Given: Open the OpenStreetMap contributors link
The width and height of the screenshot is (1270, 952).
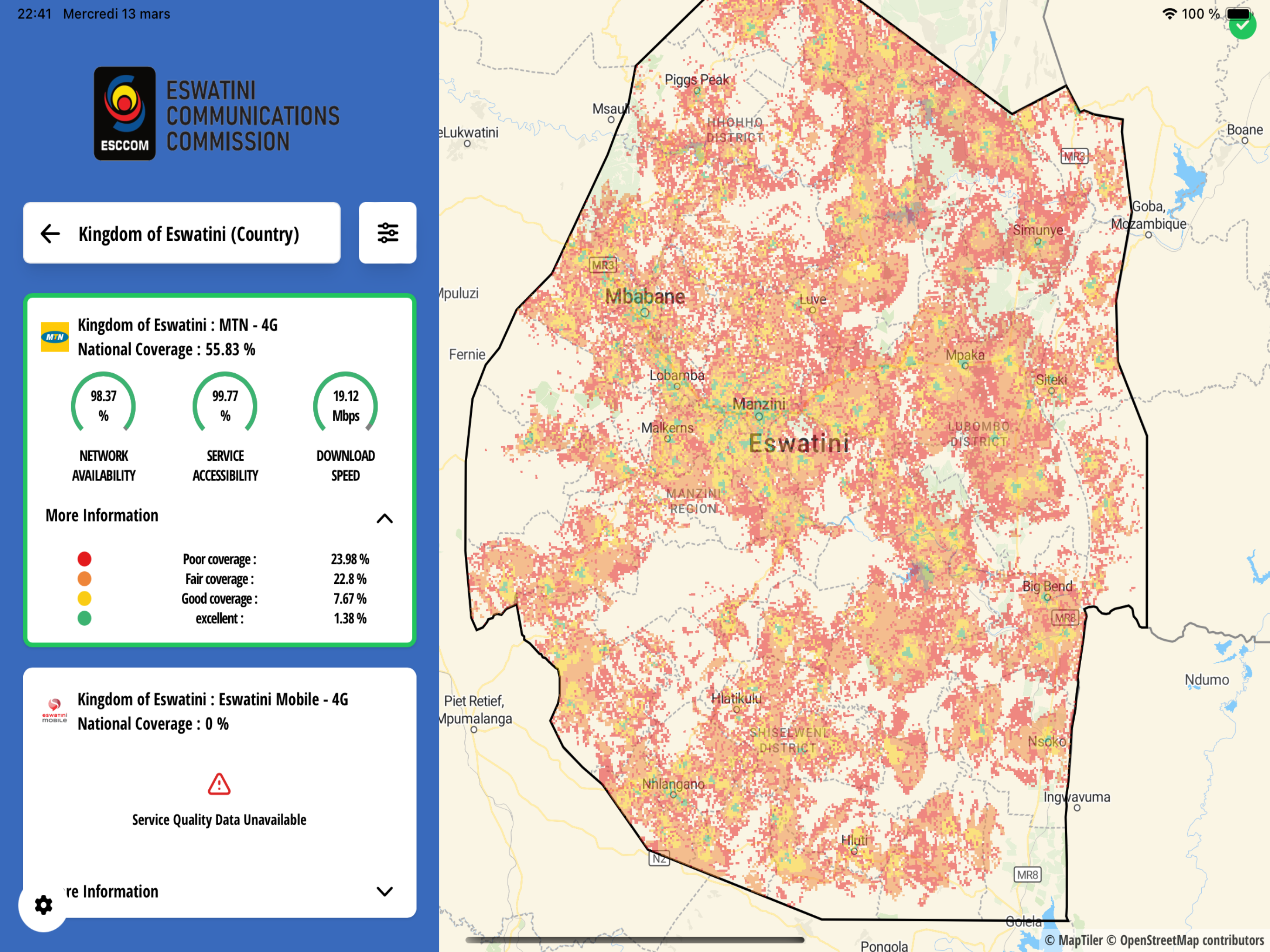Looking at the screenshot, I should [1185, 940].
